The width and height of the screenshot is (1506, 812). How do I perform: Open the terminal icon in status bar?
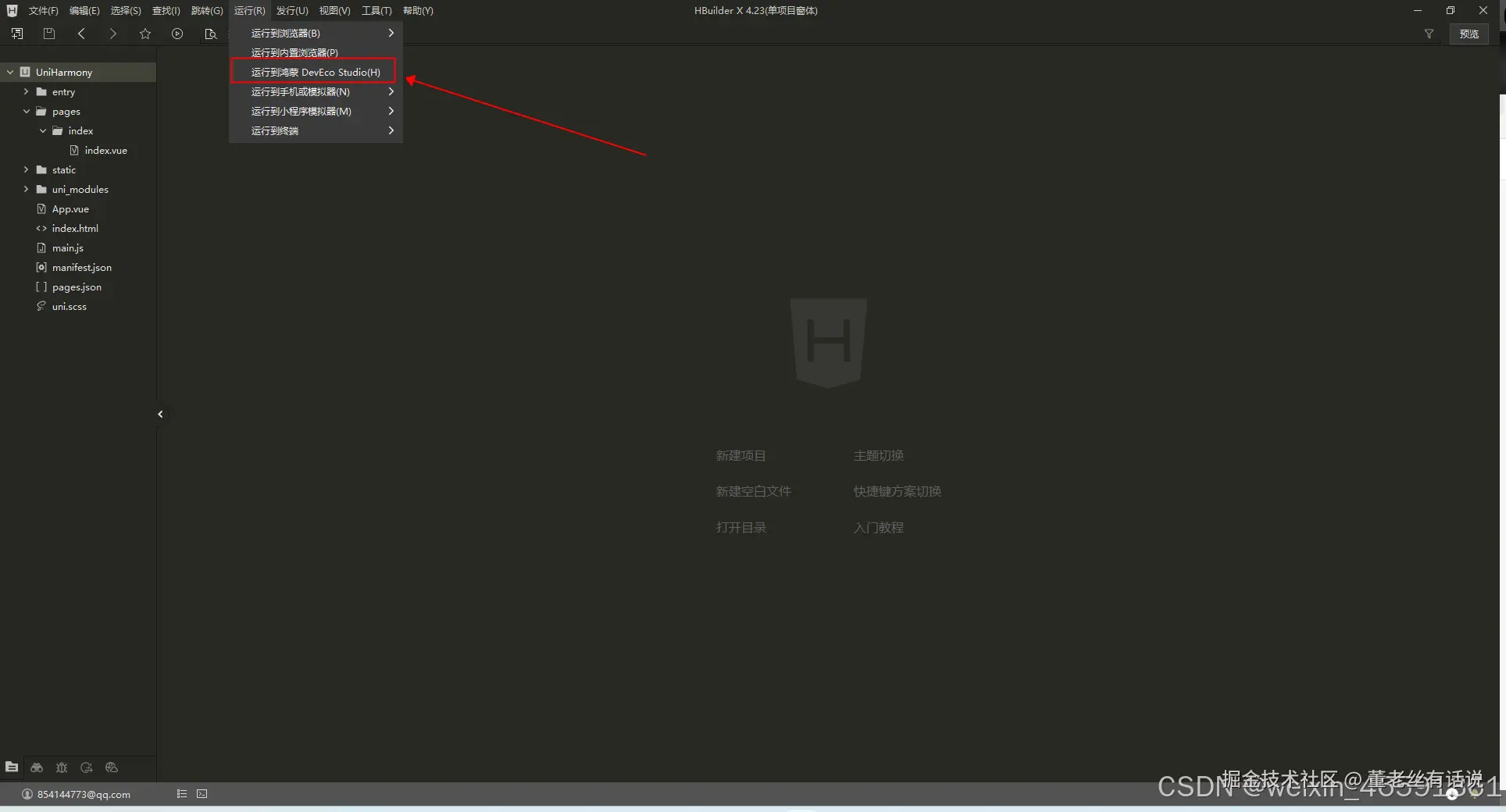(x=202, y=794)
